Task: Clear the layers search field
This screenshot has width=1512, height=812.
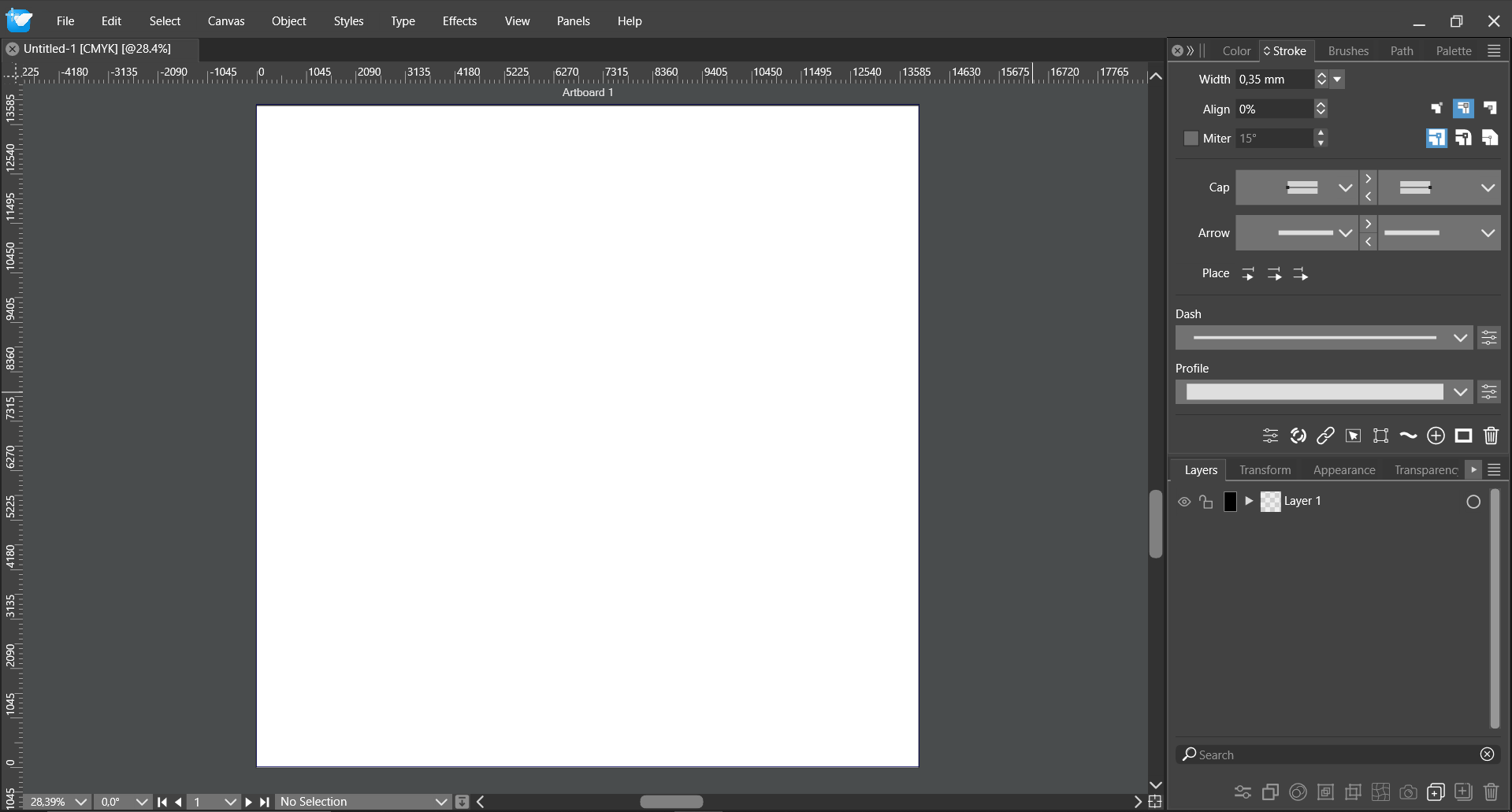Action: pos(1487,755)
